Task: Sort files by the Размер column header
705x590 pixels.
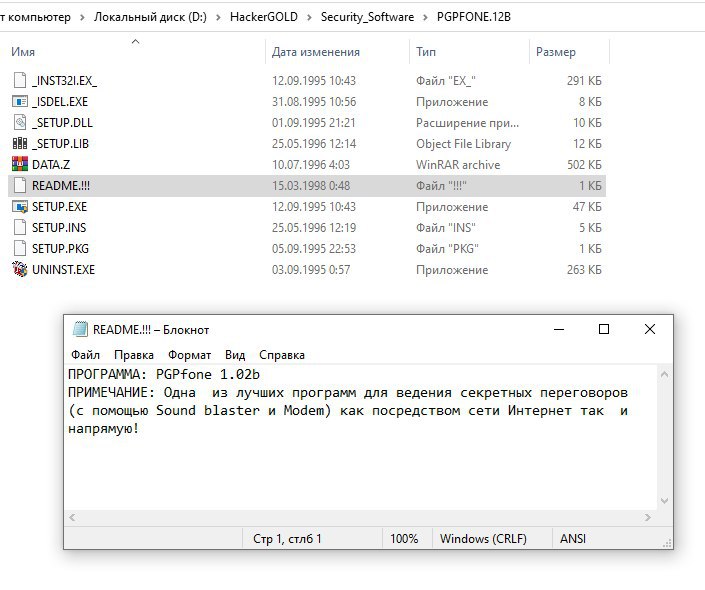Action: point(556,52)
